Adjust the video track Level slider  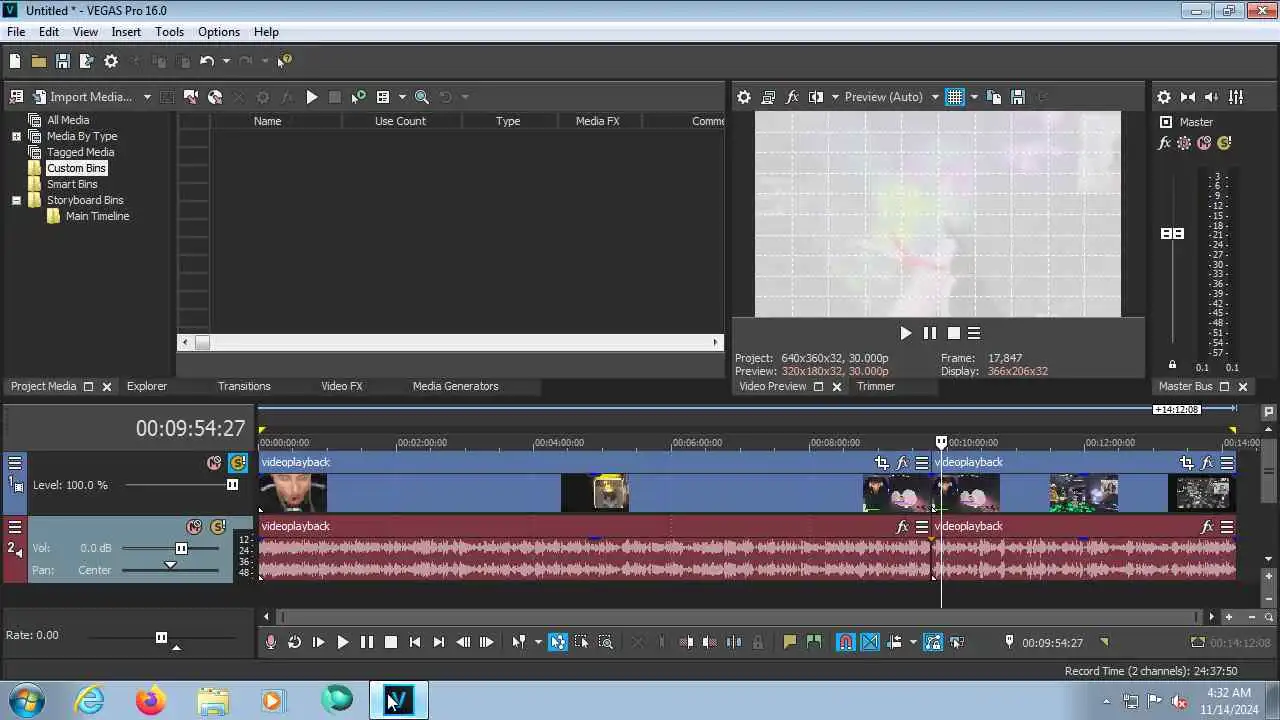pyautogui.click(x=232, y=485)
